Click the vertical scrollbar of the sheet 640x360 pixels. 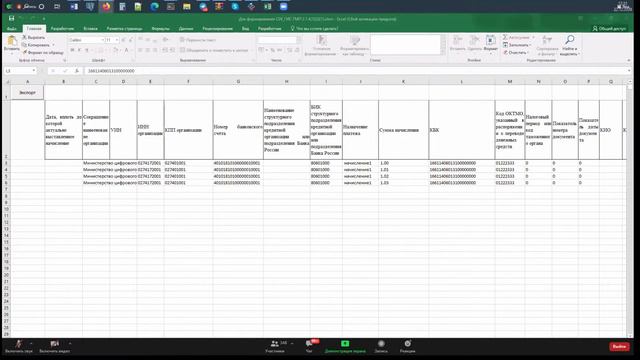tap(629, 208)
